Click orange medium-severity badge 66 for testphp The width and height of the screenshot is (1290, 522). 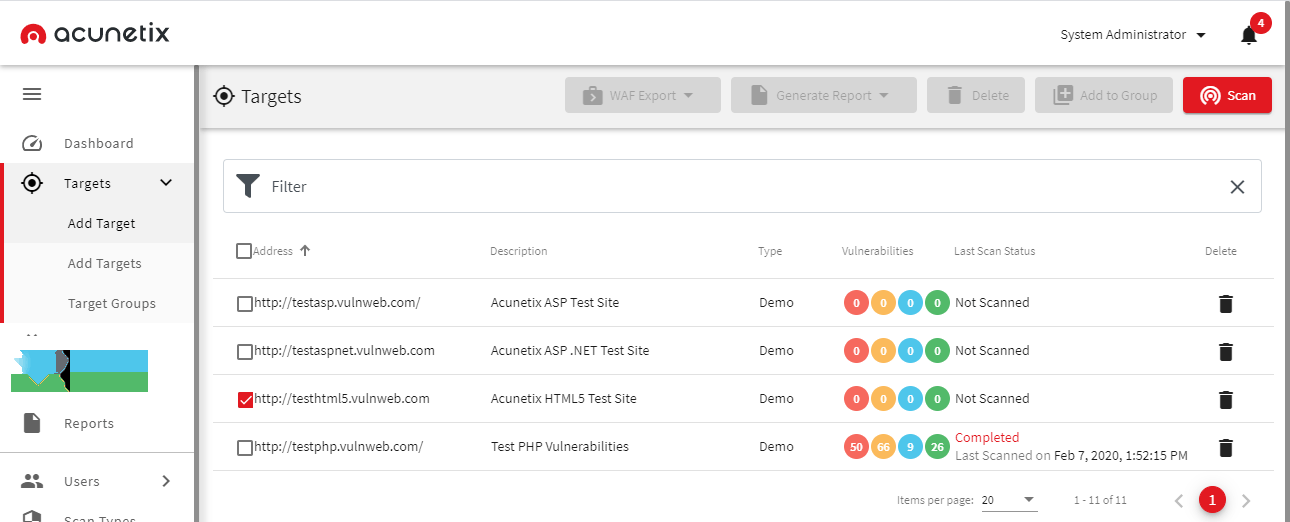[x=883, y=447]
